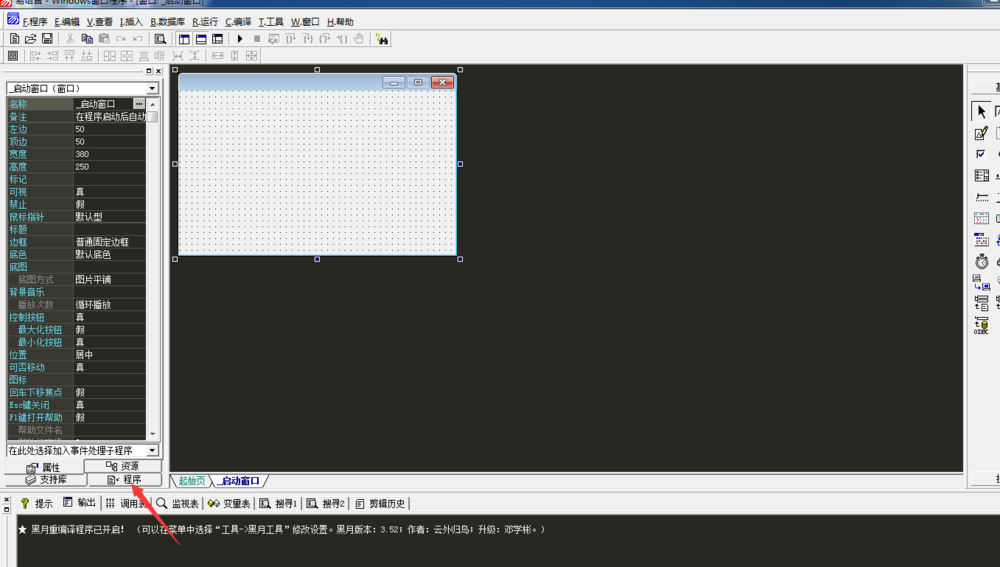Image resolution: width=1000 pixels, height=567 pixels.
Task: Select the checkbox component in component box
Action: [x=981, y=154]
